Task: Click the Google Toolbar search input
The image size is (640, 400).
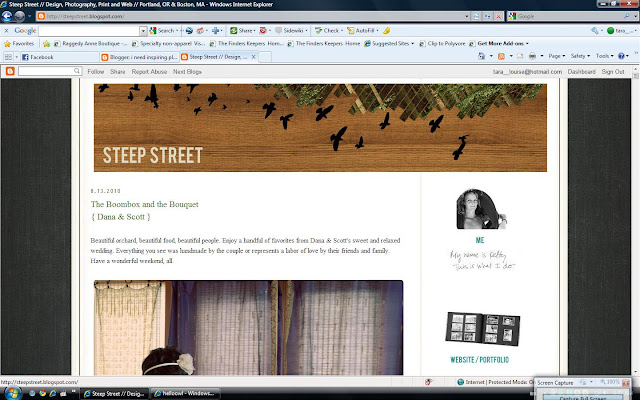Action: coord(89,31)
